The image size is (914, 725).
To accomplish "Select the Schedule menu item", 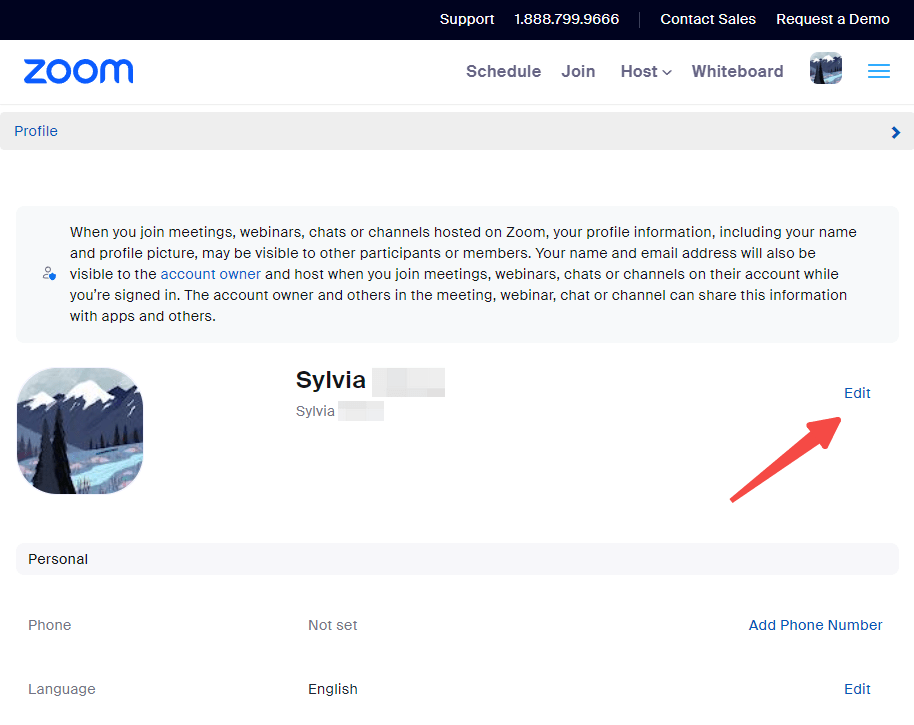I will [x=503, y=71].
